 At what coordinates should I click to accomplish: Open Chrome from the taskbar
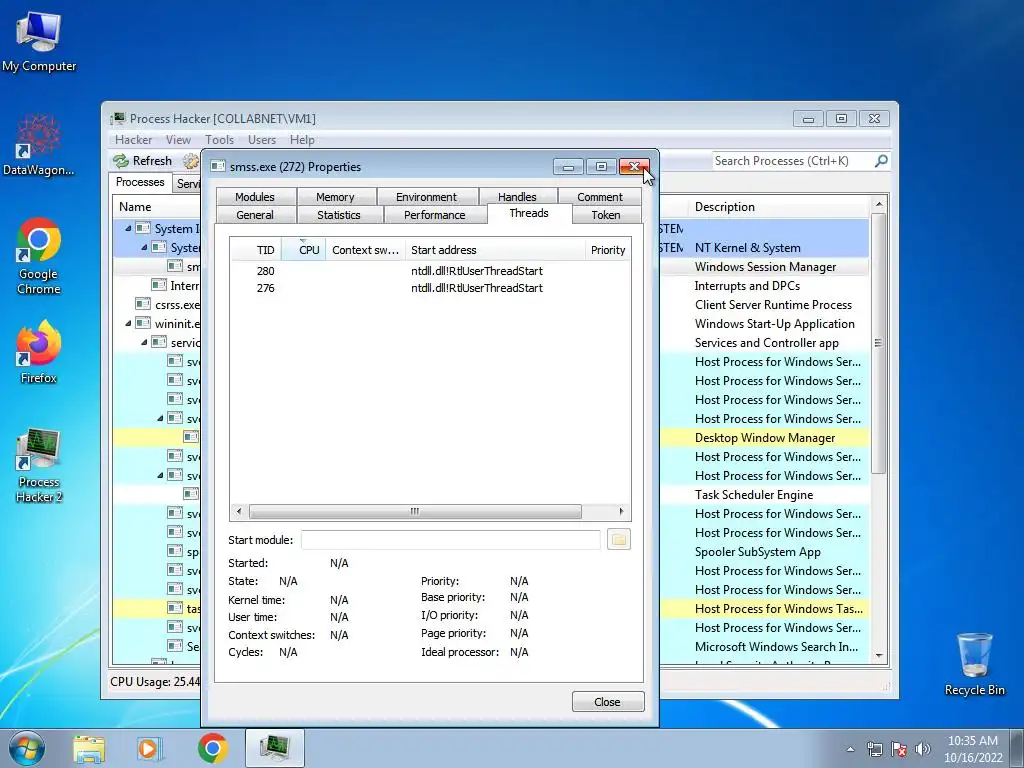212,748
